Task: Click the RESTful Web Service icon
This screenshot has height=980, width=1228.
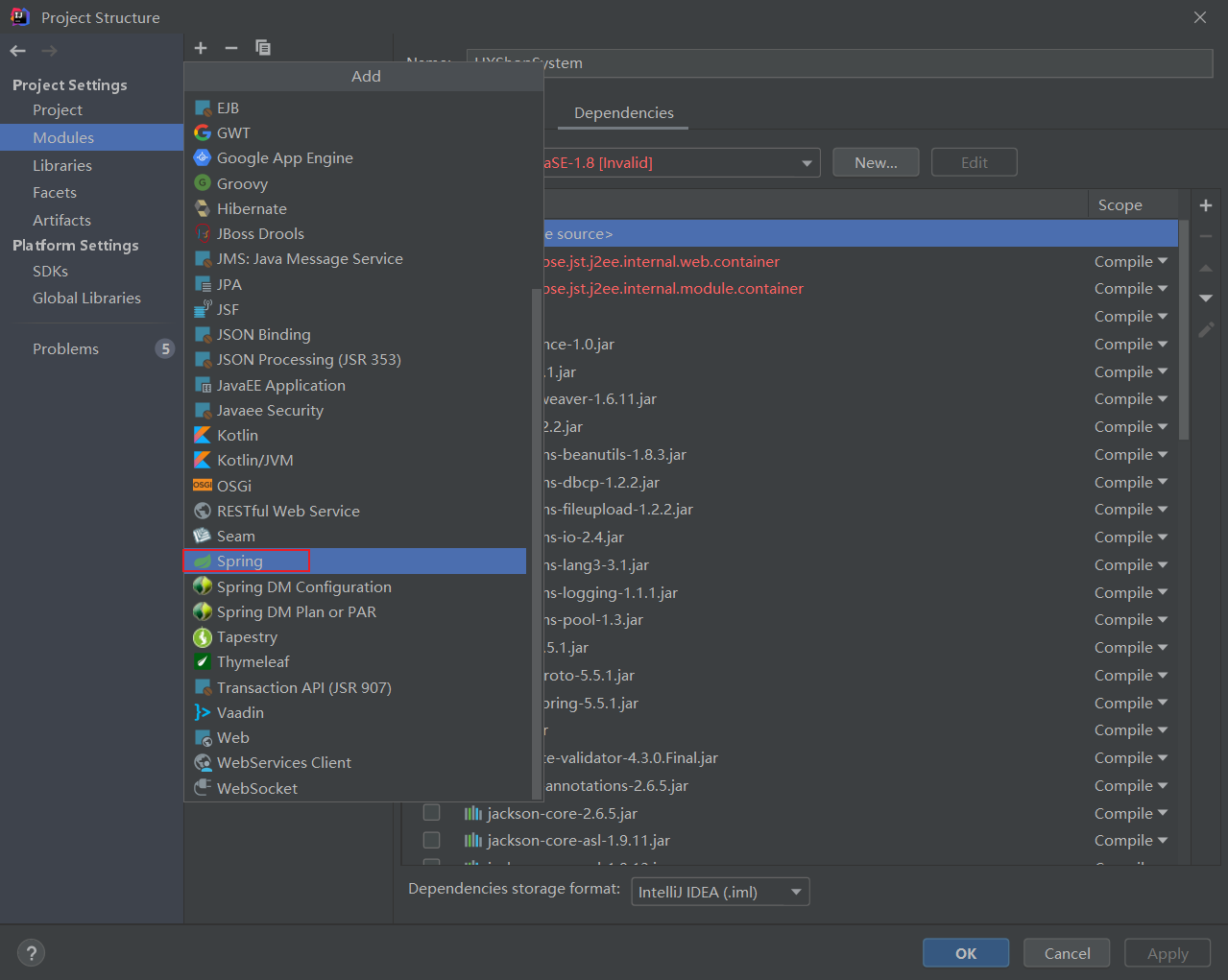Action: tap(203, 511)
